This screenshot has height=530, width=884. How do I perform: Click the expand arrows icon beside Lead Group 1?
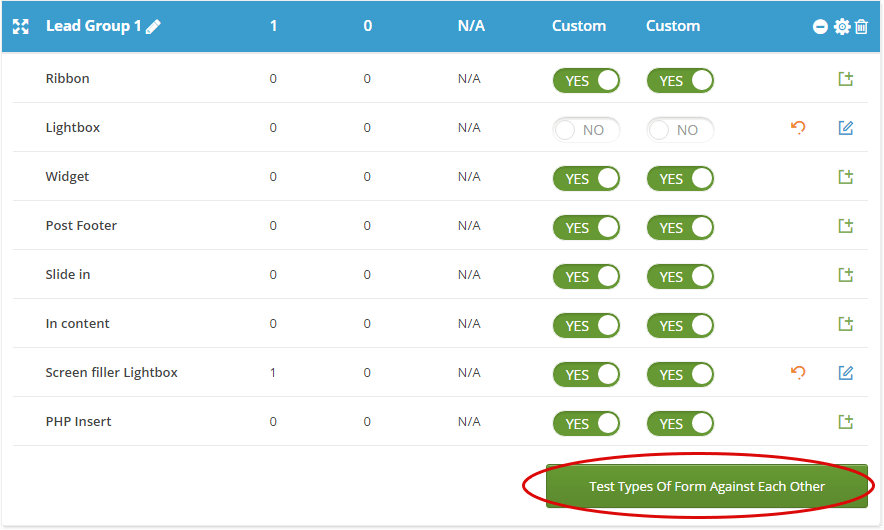tap(21, 26)
